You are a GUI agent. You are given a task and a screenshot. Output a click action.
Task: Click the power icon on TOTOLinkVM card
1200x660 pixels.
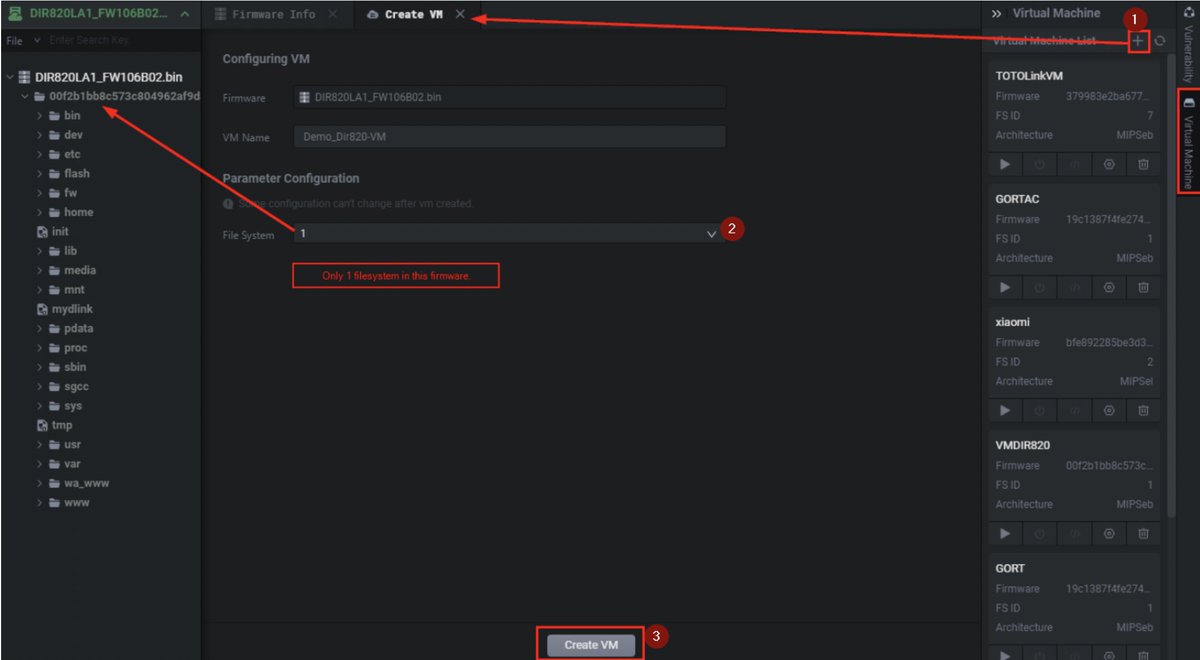1040,164
